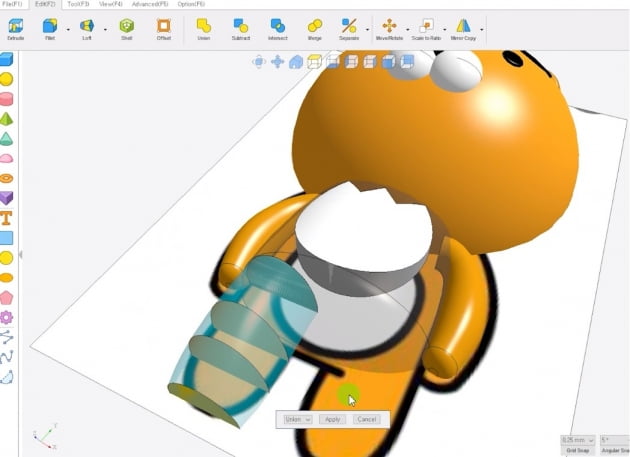Choose the Subtract boolean tool
630x457 pixels.
click(x=241, y=29)
